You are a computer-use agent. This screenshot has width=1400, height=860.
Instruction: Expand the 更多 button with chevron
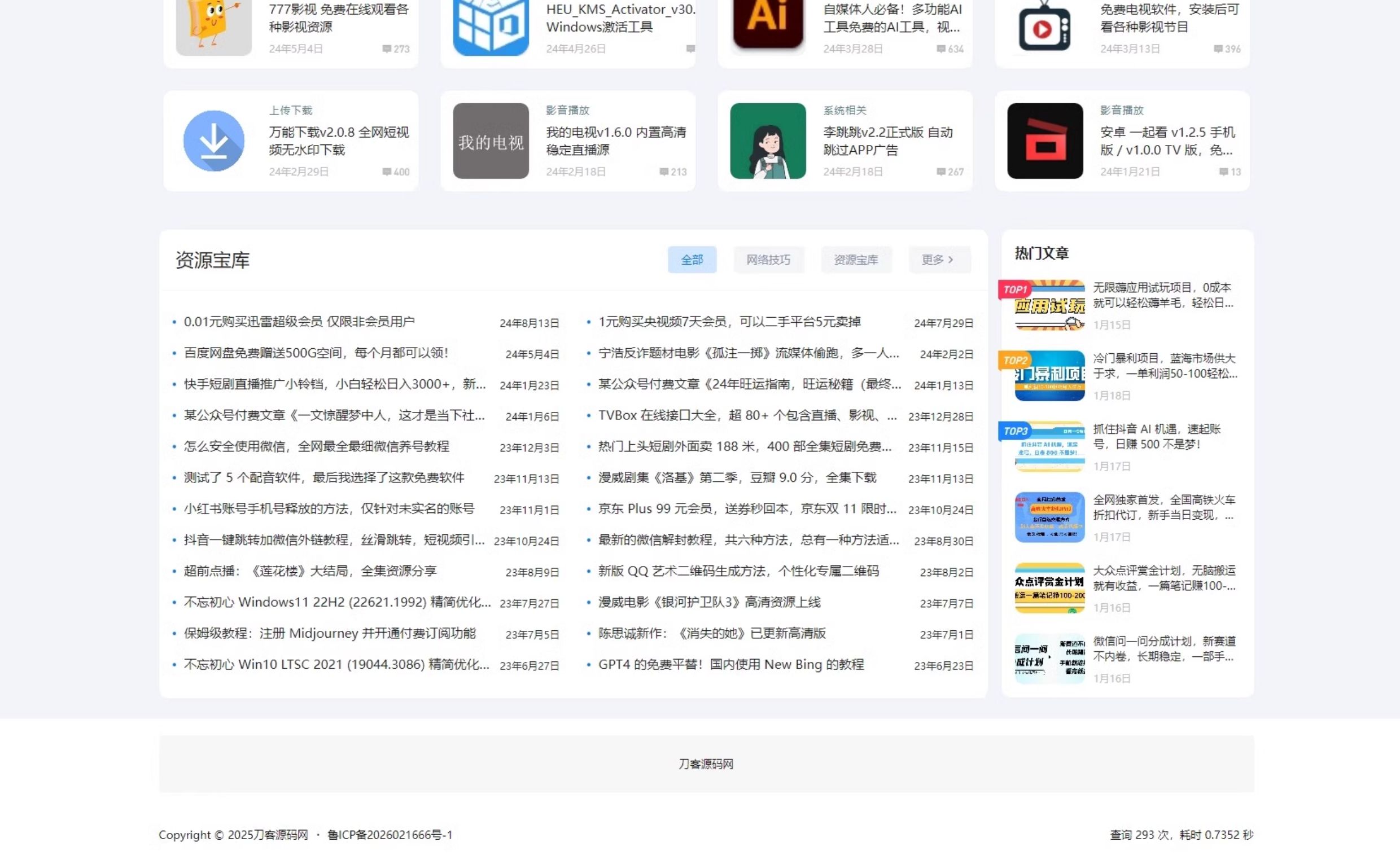pyautogui.click(x=939, y=260)
